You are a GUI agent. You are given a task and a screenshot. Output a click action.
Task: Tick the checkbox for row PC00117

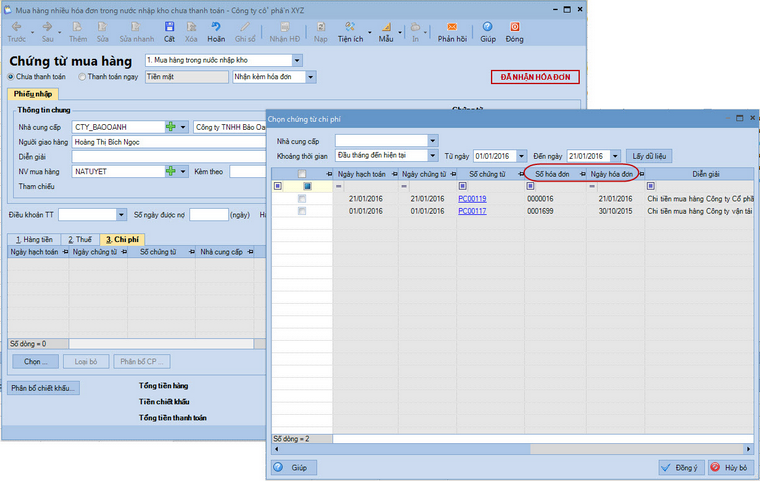(x=301, y=211)
